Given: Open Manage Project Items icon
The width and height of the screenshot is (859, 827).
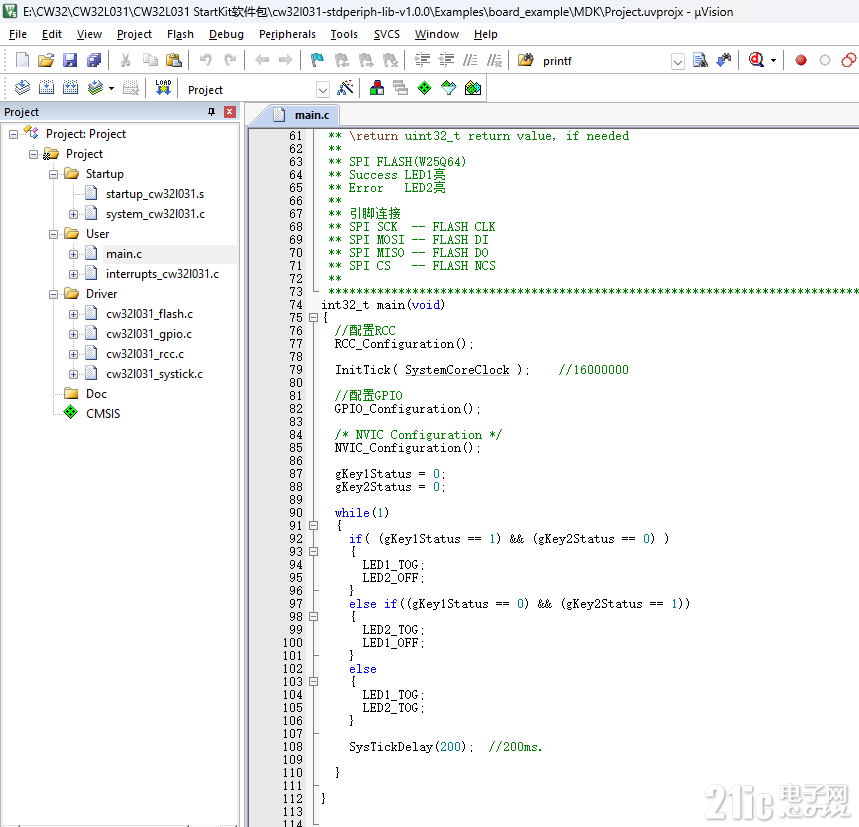Looking at the screenshot, I should coord(377,88).
